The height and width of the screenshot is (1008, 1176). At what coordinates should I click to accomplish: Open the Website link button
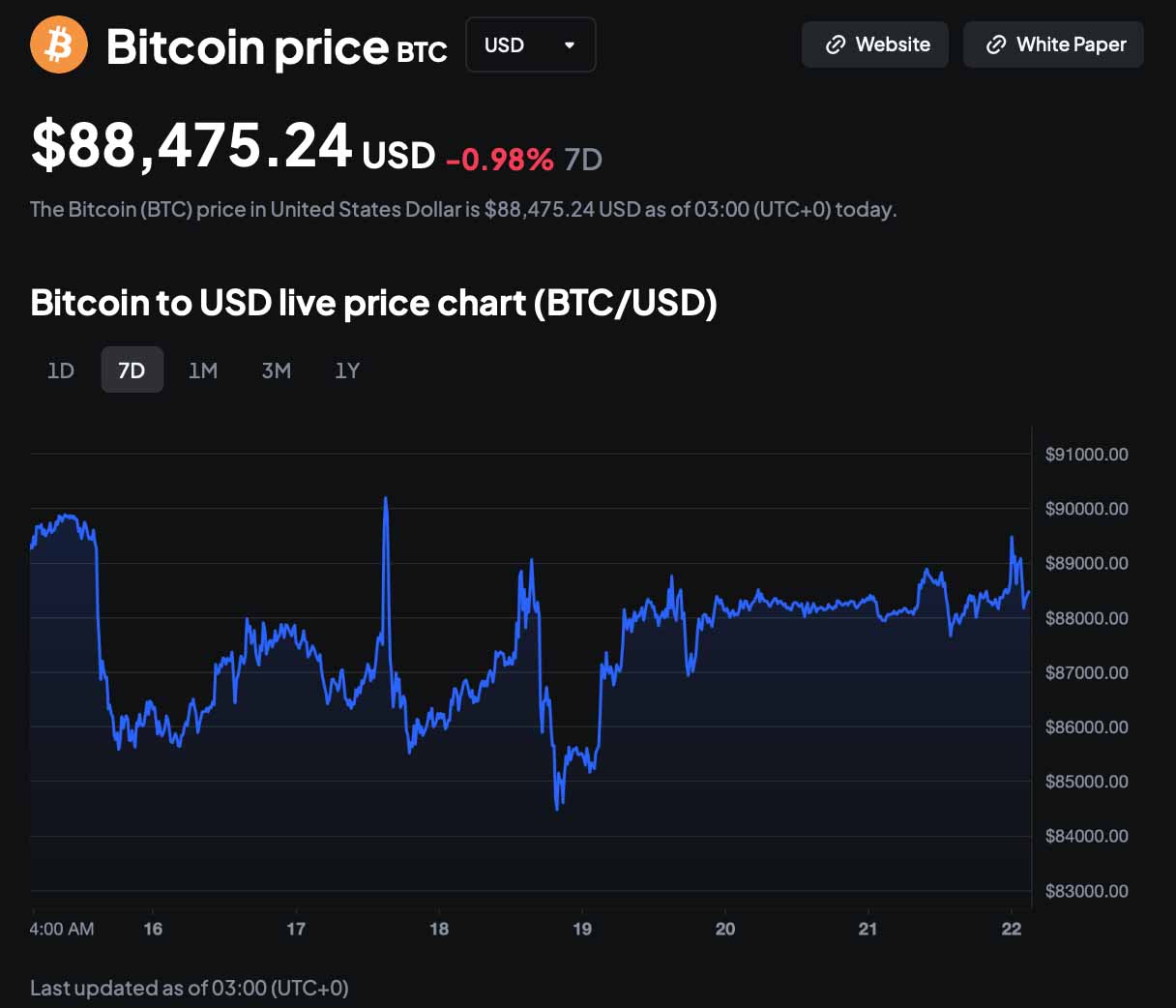[x=875, y=44]
